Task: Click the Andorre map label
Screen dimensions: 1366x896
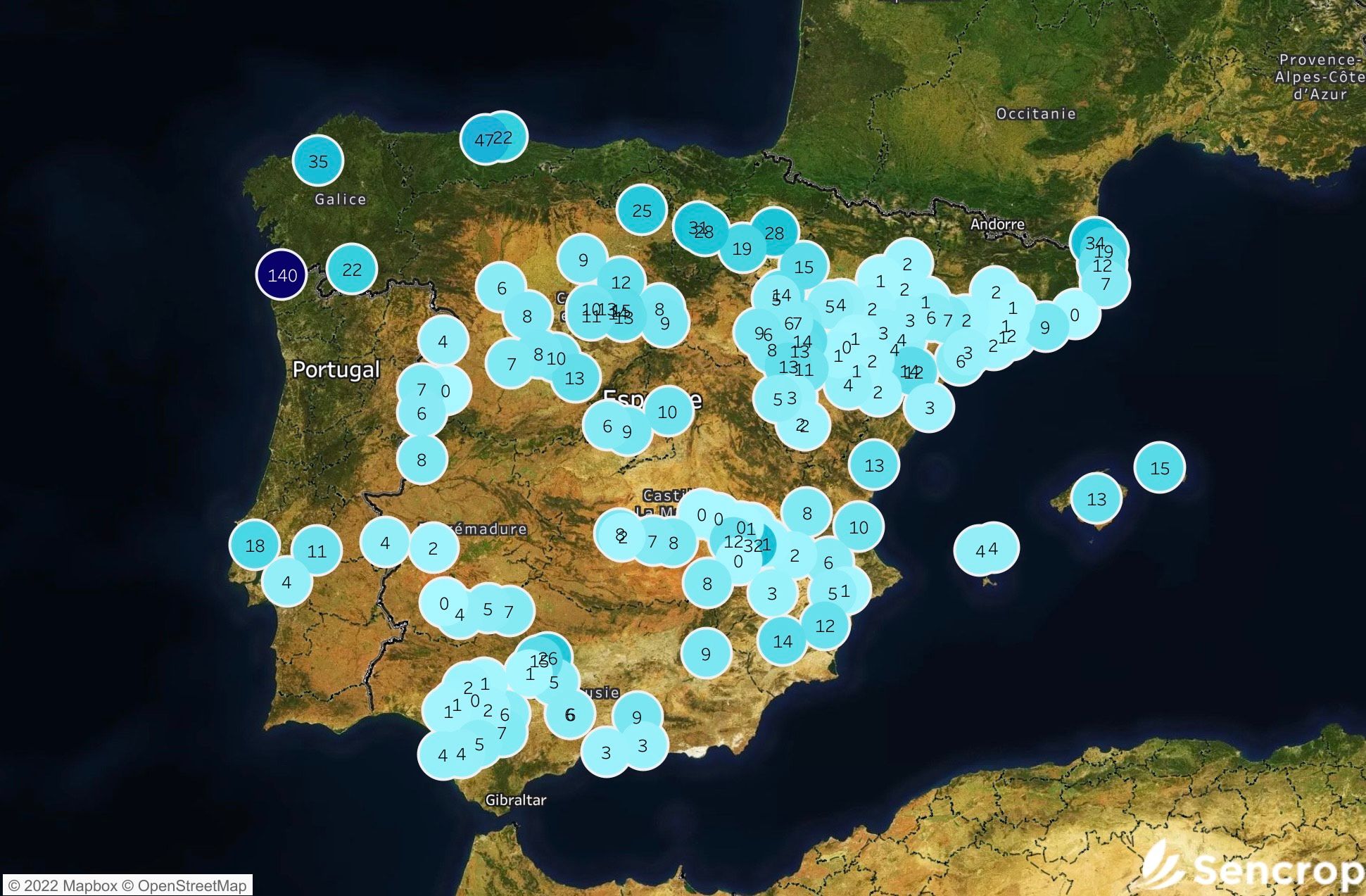Action: 997,224
